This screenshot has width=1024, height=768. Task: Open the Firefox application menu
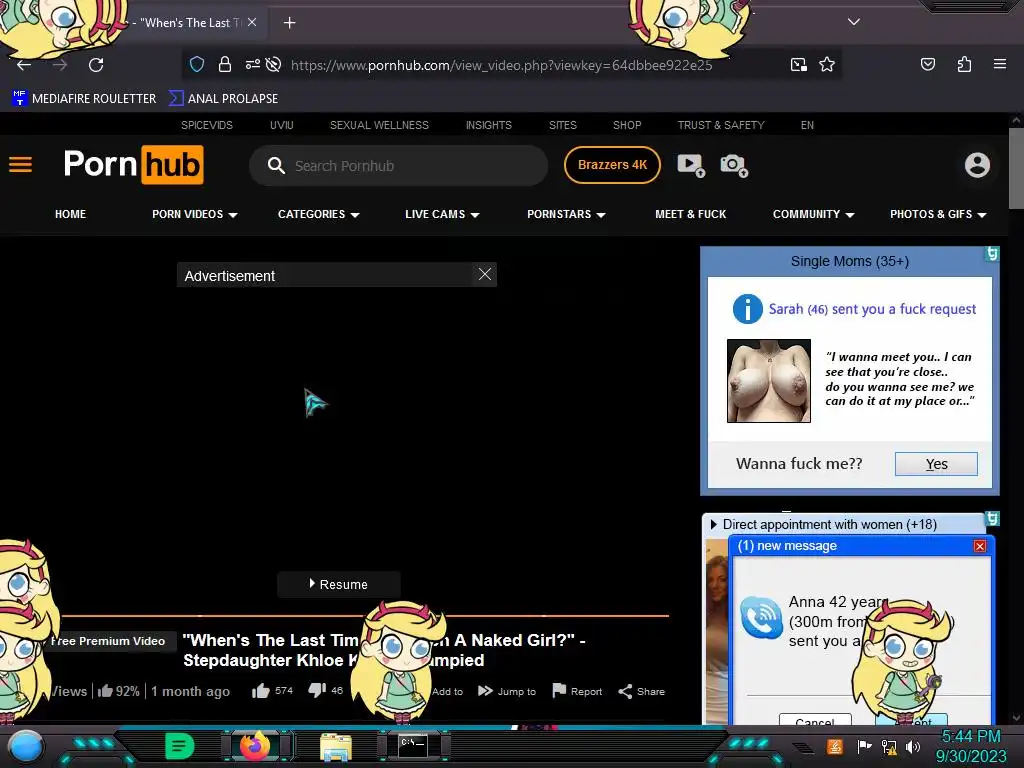[999, 64]
